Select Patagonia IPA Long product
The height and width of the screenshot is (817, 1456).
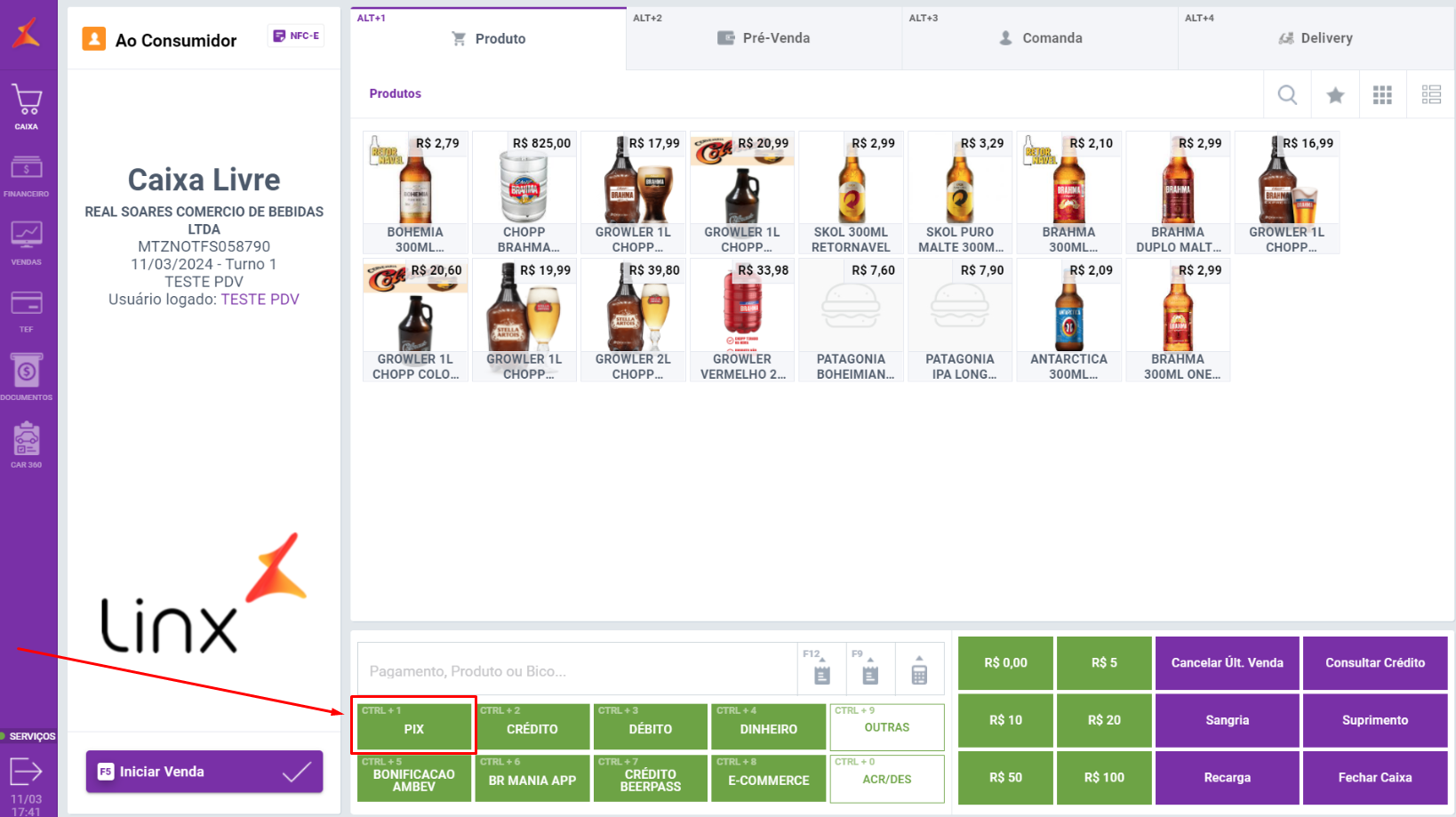[x=960, y=320]
